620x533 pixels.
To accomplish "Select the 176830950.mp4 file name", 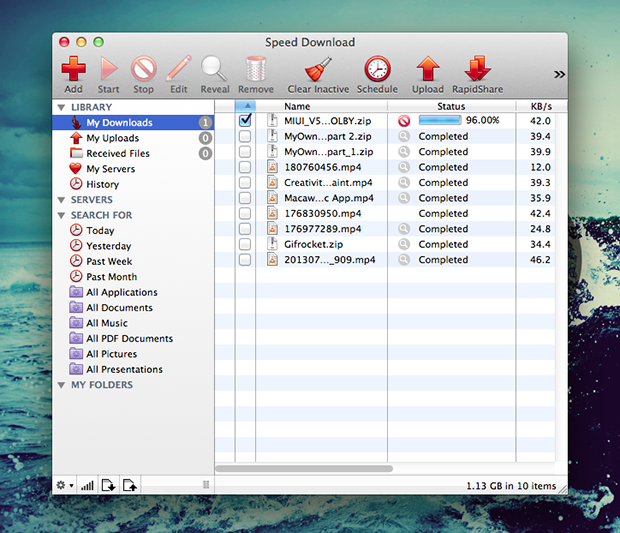I will tap(323, 214).
